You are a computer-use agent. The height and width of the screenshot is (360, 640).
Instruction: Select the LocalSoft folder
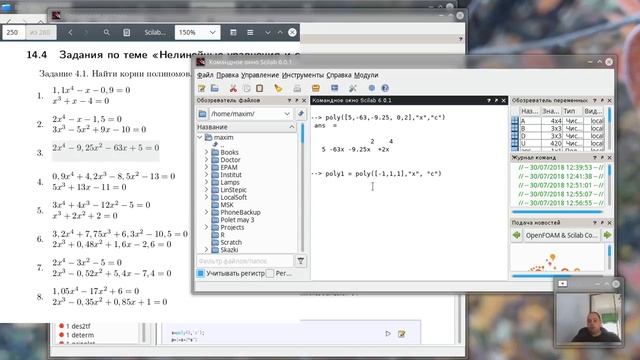point(233,197)
